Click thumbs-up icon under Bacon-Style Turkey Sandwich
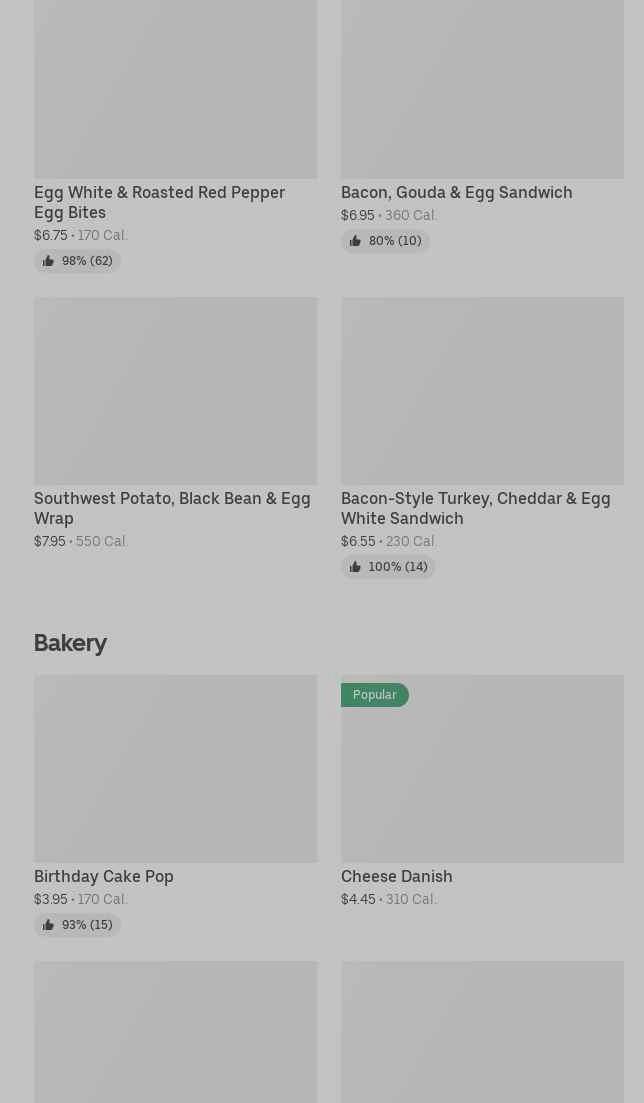 pyautogui.click(x=355, y=567)
